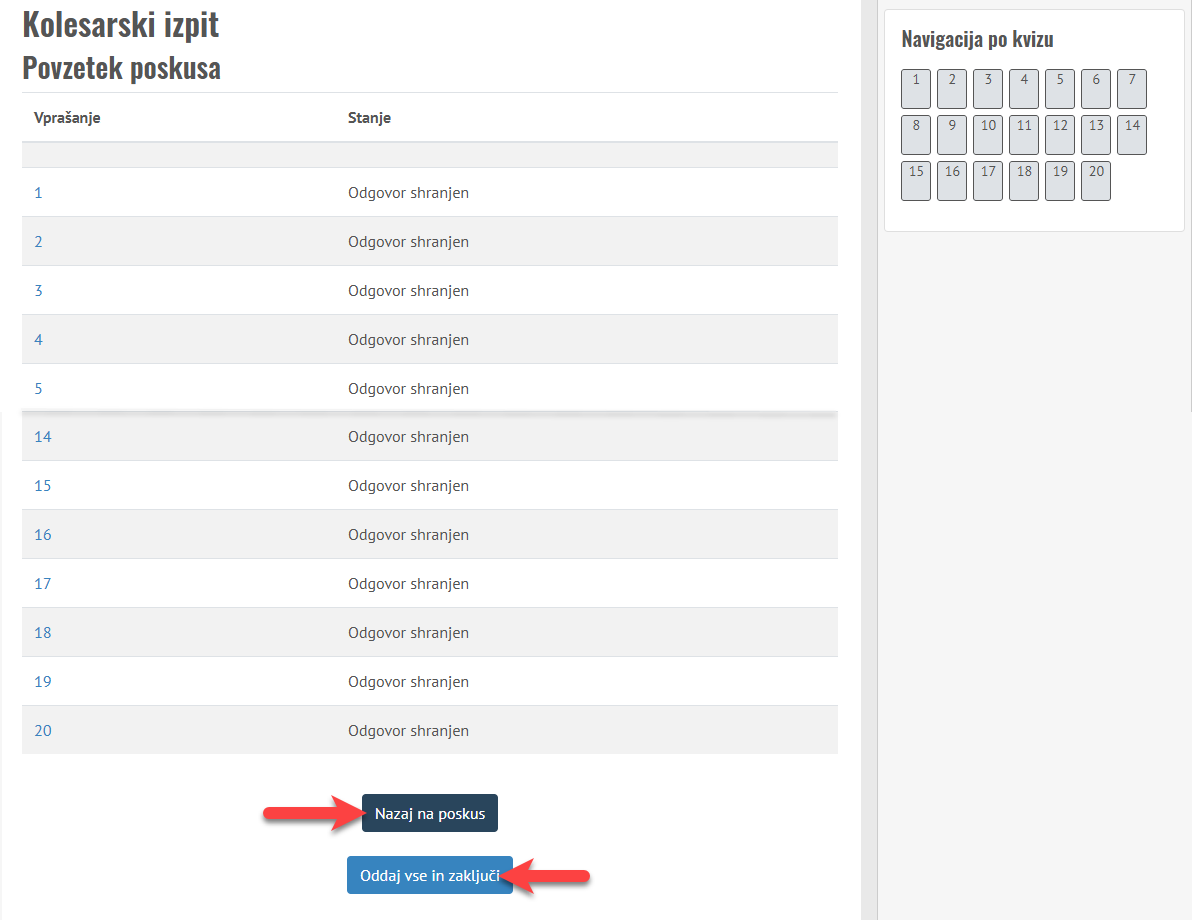The height and width of the screenshot is (920, 1192).
Task: Click question 2 link in summary table
Action: click(x=39, y=242)
